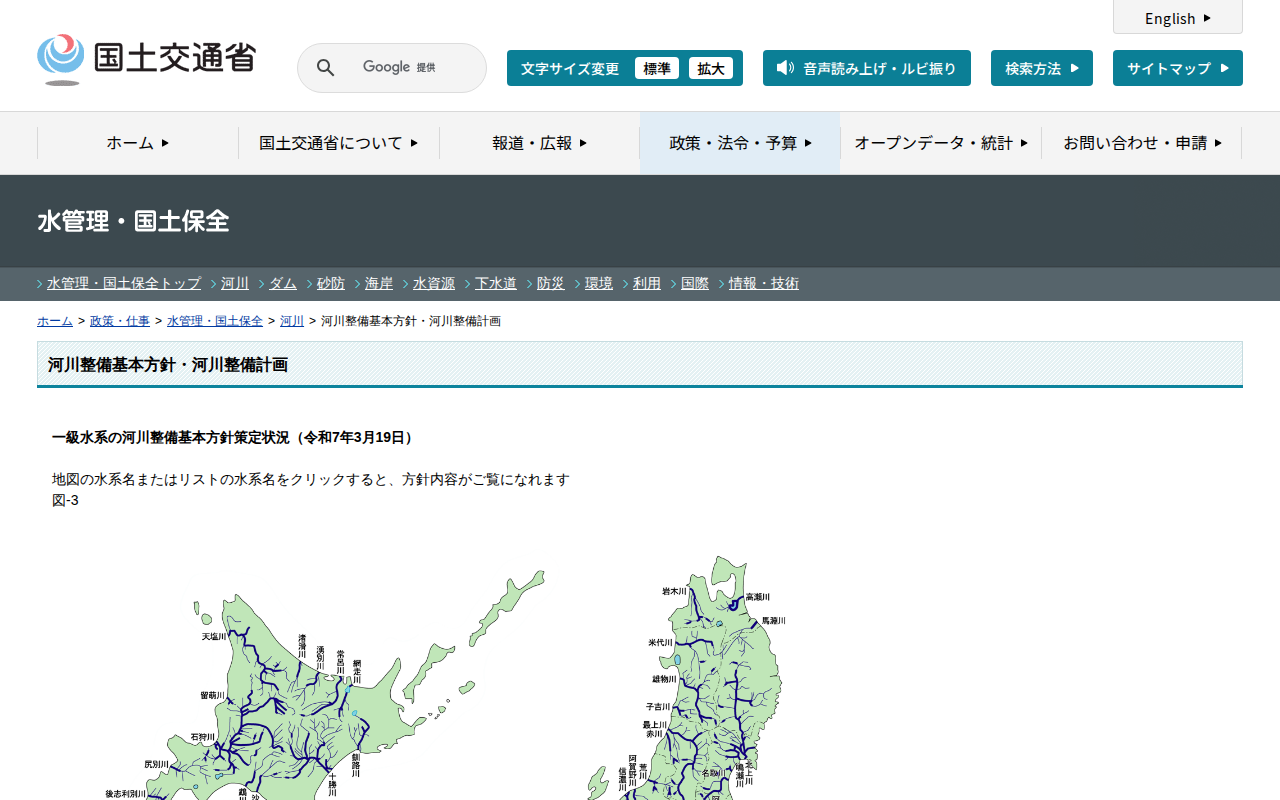
Task: Click the Ministry of Land logo
Action: click(x=147, y=59)
